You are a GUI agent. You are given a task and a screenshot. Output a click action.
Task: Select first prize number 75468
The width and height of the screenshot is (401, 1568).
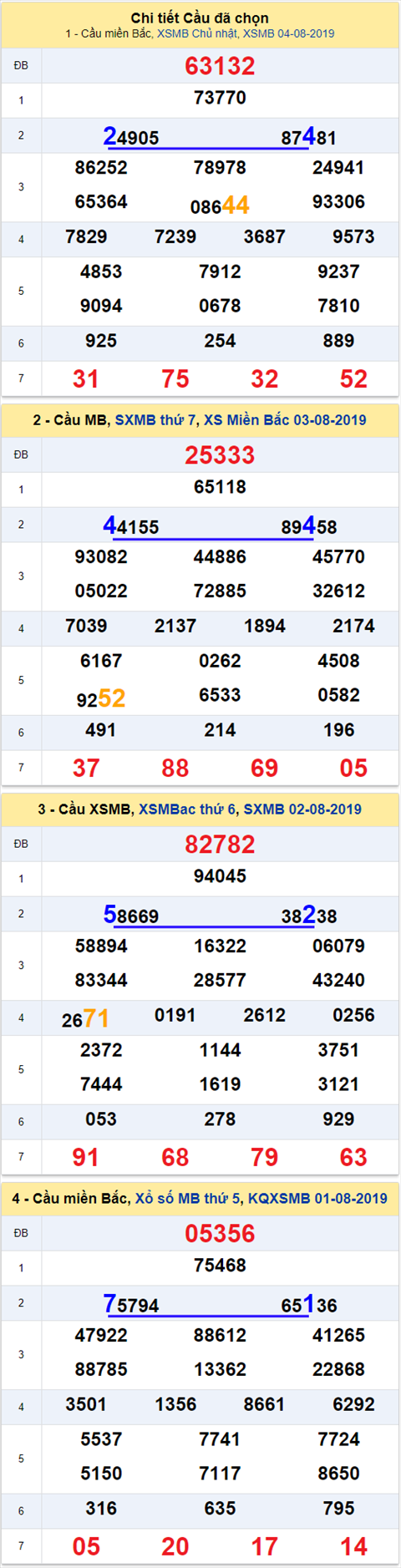pyautogui.click(x=220, y=1266)
